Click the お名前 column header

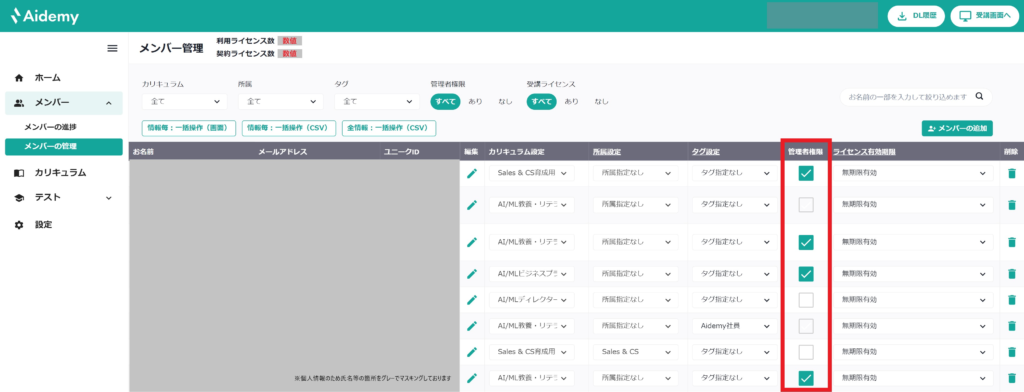pyautogui.click(x=142, y=152)
